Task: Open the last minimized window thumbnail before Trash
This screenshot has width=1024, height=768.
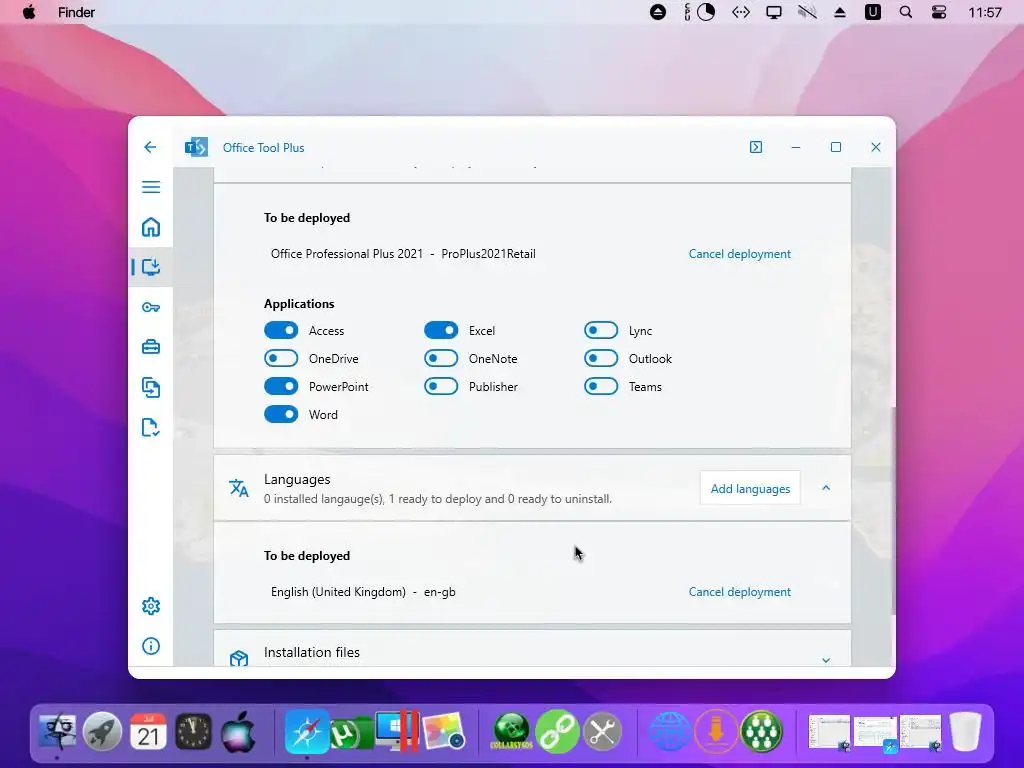Action: [x=921, y=732]
